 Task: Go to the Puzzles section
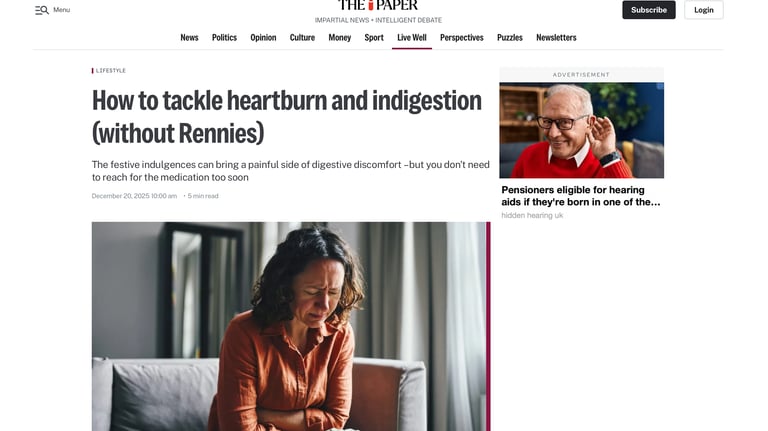509,38
